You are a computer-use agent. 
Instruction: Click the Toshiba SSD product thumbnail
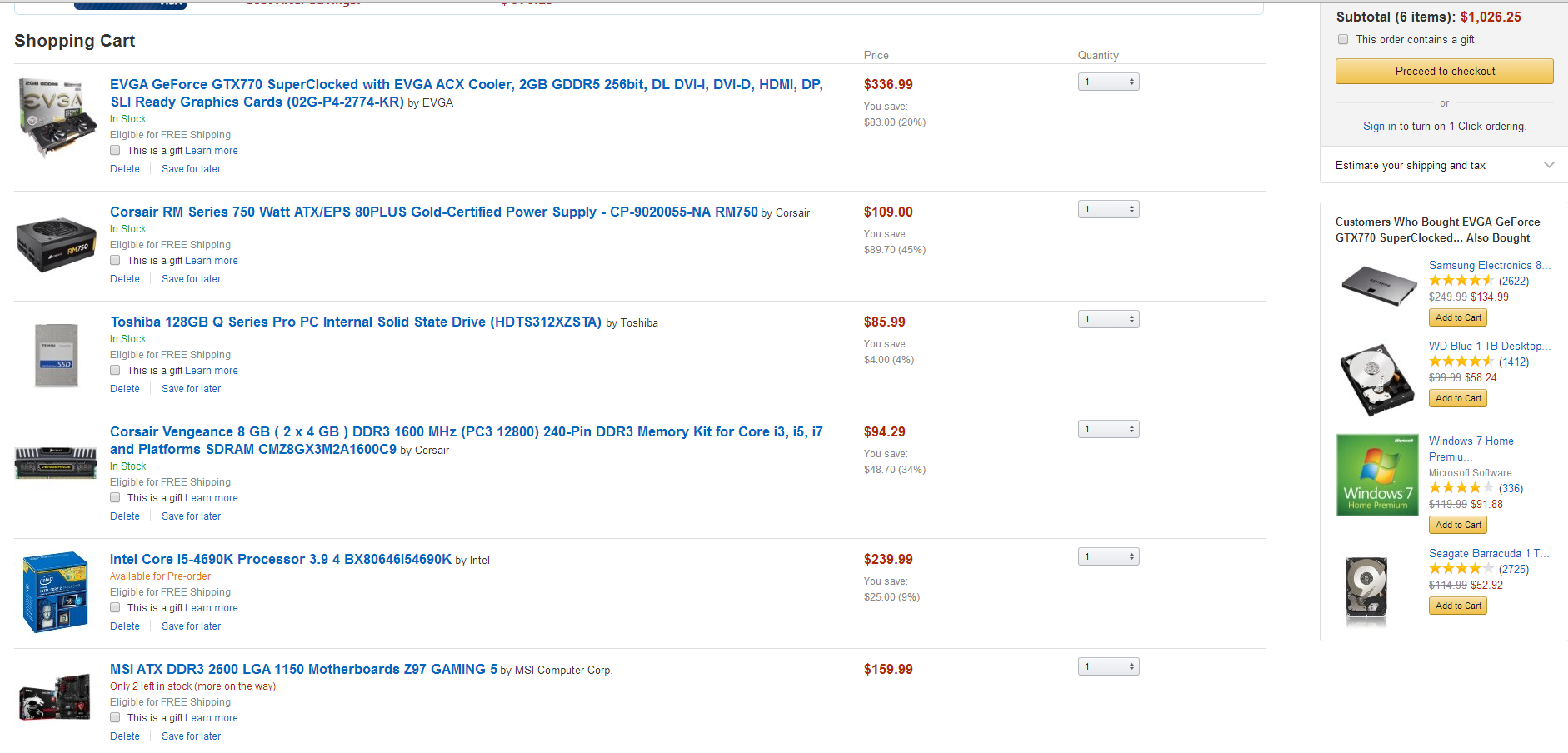(x=56, y=355)
